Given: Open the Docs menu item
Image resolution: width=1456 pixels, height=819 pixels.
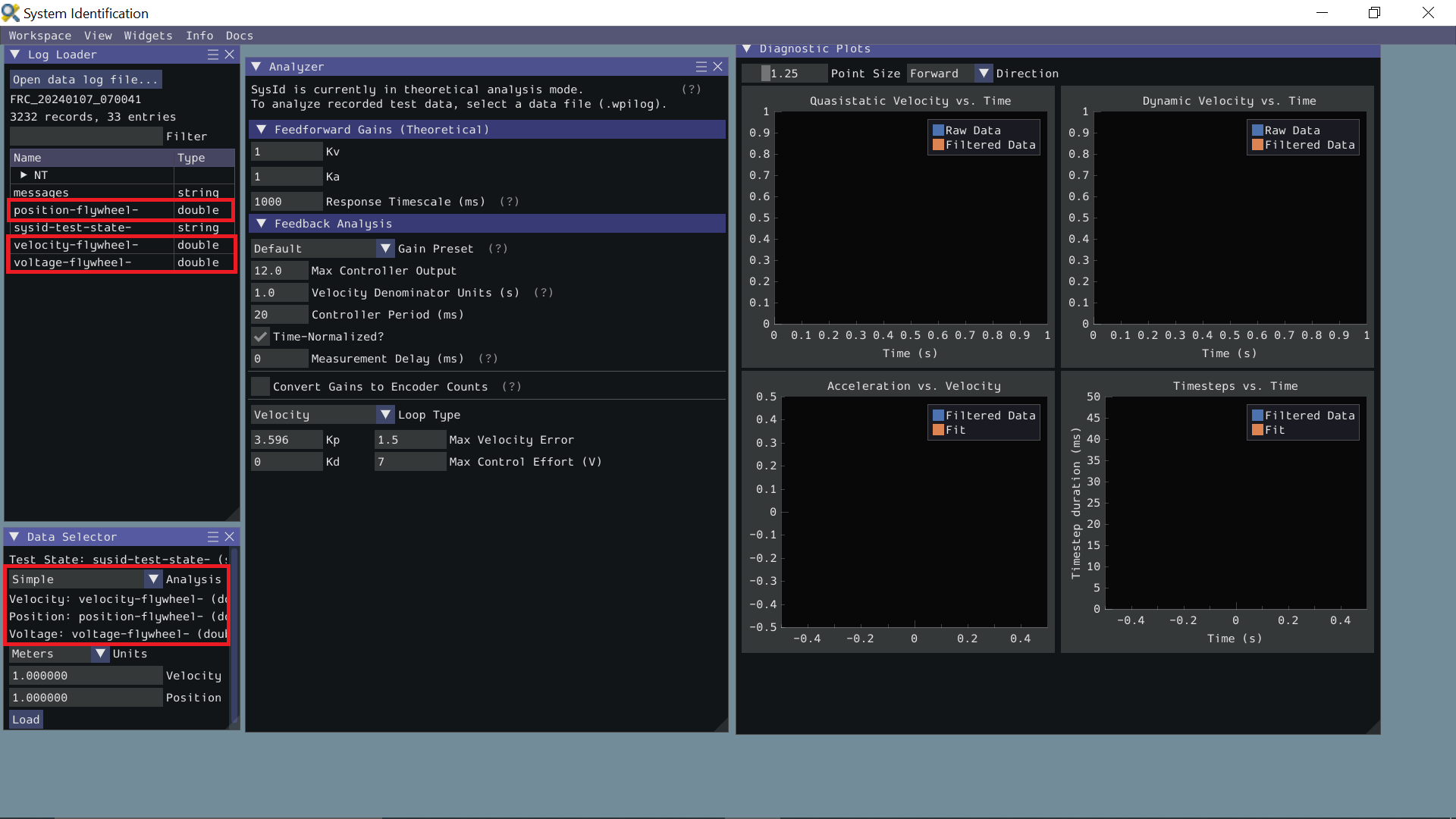Looking at the screenshot, I should coord(239,35).
